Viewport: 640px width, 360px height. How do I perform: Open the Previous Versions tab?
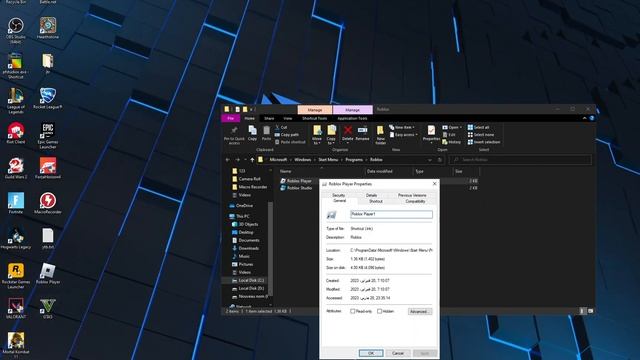click(412, 196)
